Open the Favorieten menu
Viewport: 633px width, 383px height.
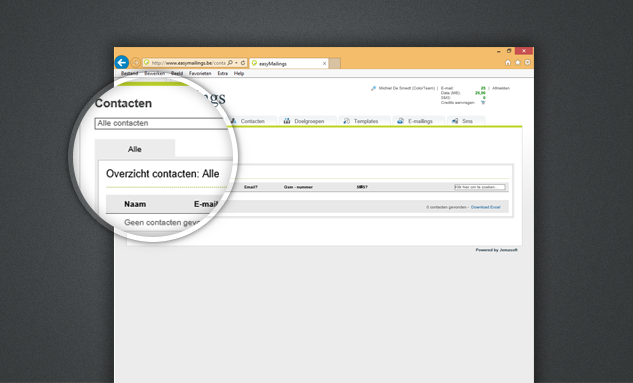[200, 73]
